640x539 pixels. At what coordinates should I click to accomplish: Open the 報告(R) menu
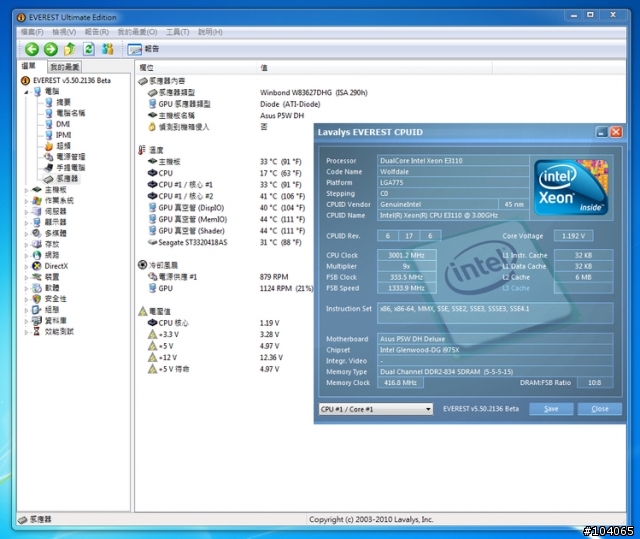pos(97,32)
